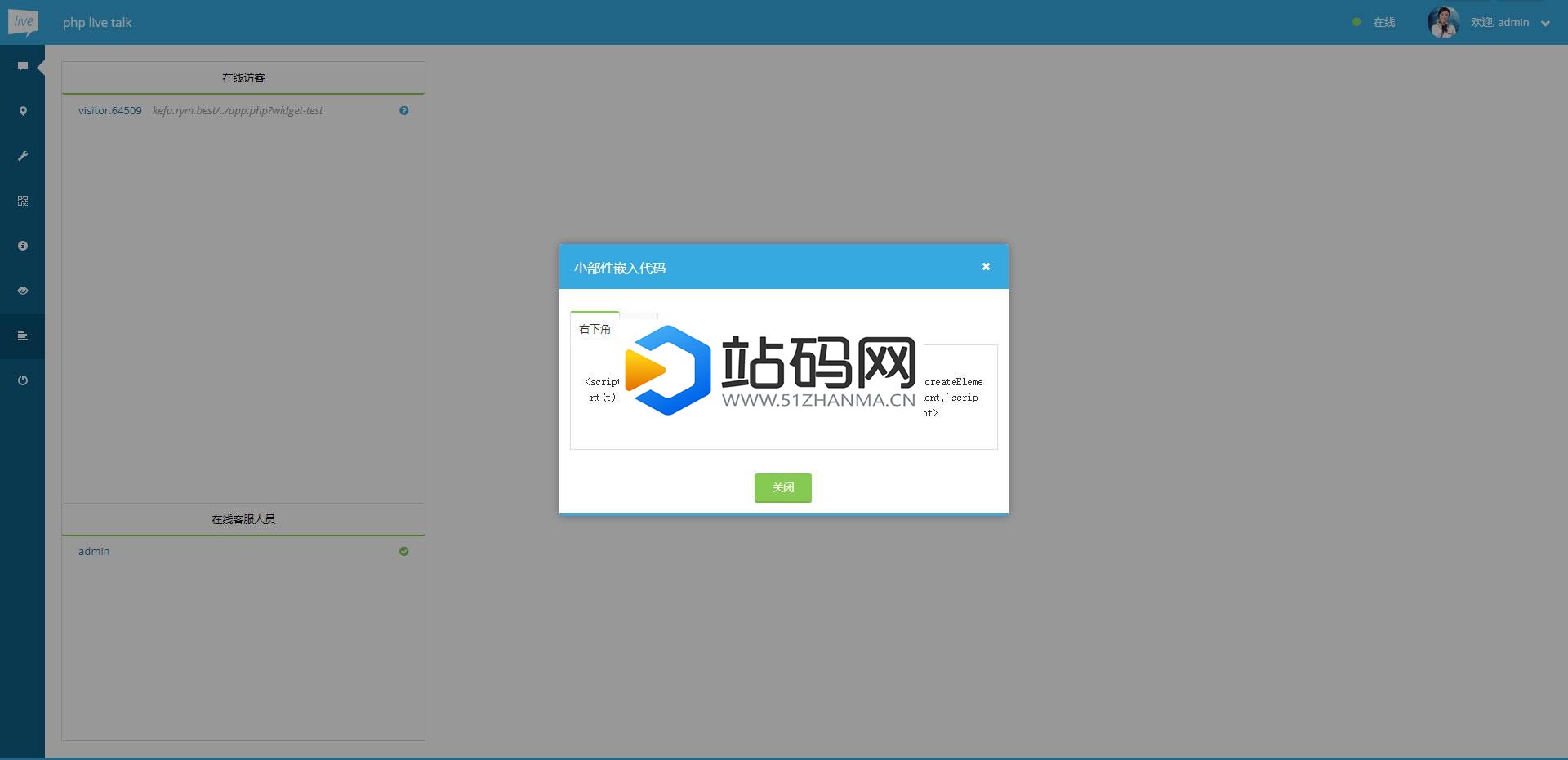Open the eye monitor sidebar icon
This screenshot has height=760, width=1568.
(23, 291)
